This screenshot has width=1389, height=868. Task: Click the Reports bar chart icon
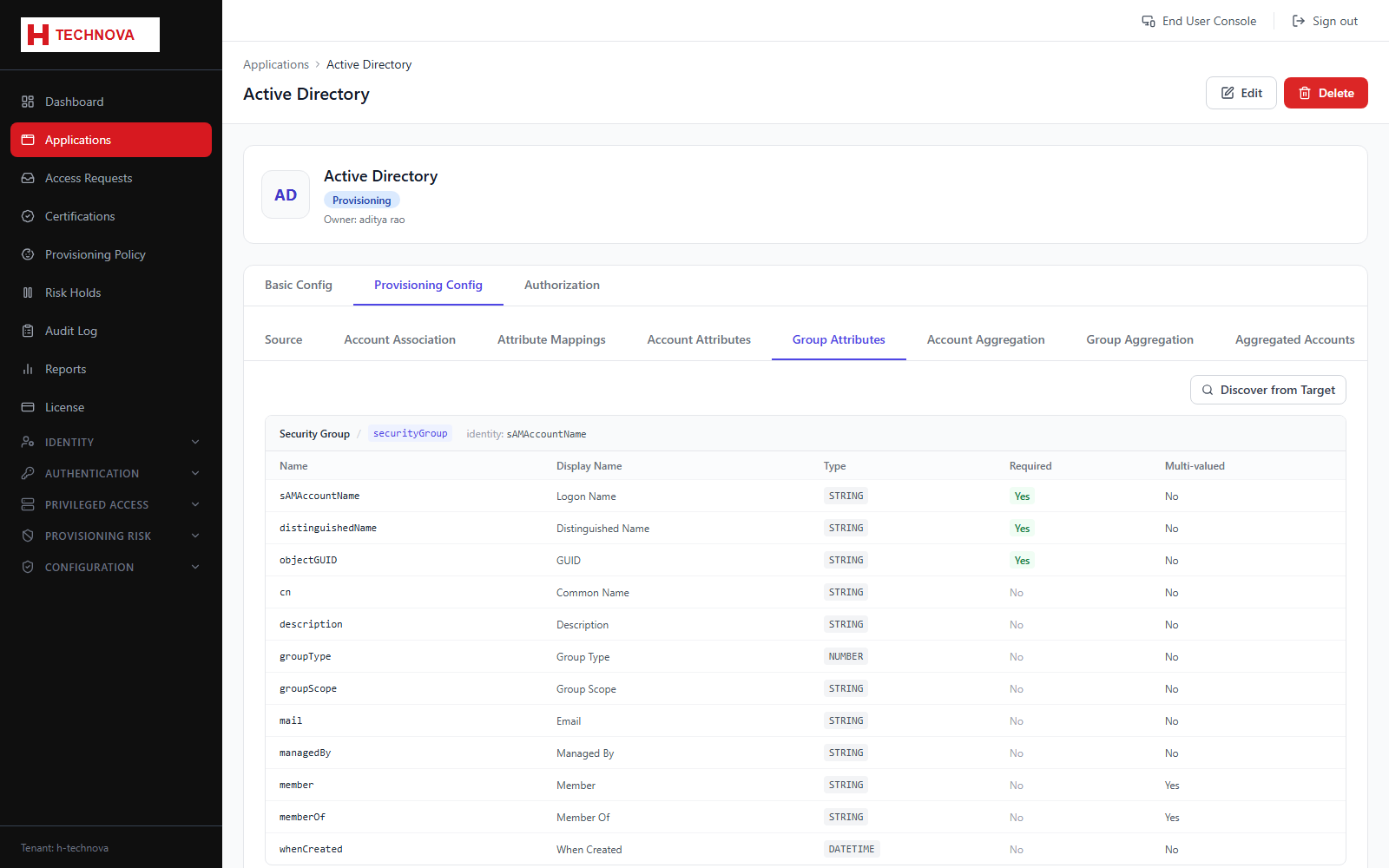[x=28, y=369]
